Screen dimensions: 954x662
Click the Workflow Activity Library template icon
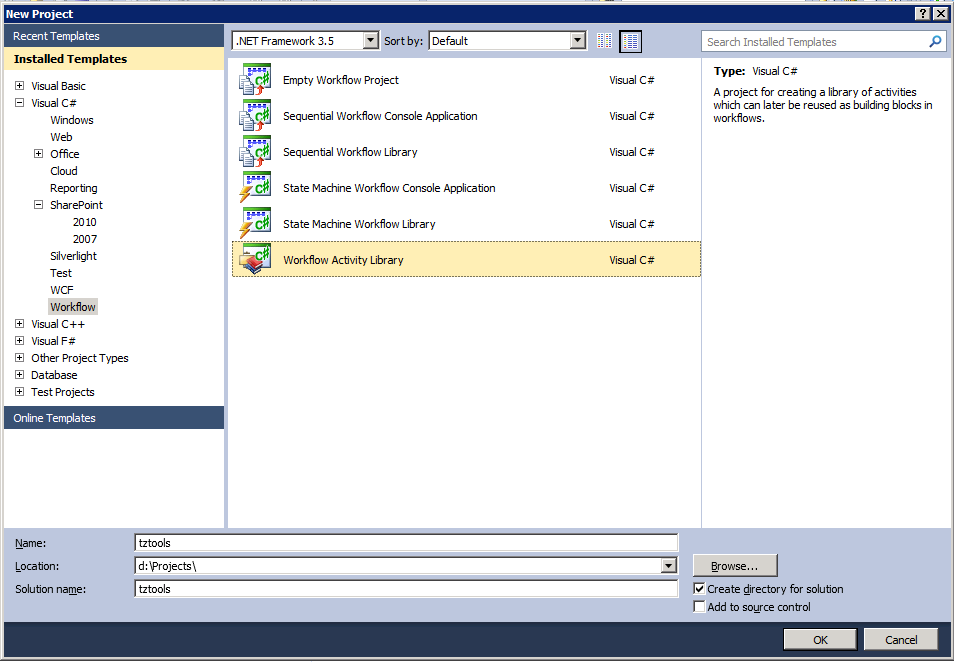[x=255, y=259]
